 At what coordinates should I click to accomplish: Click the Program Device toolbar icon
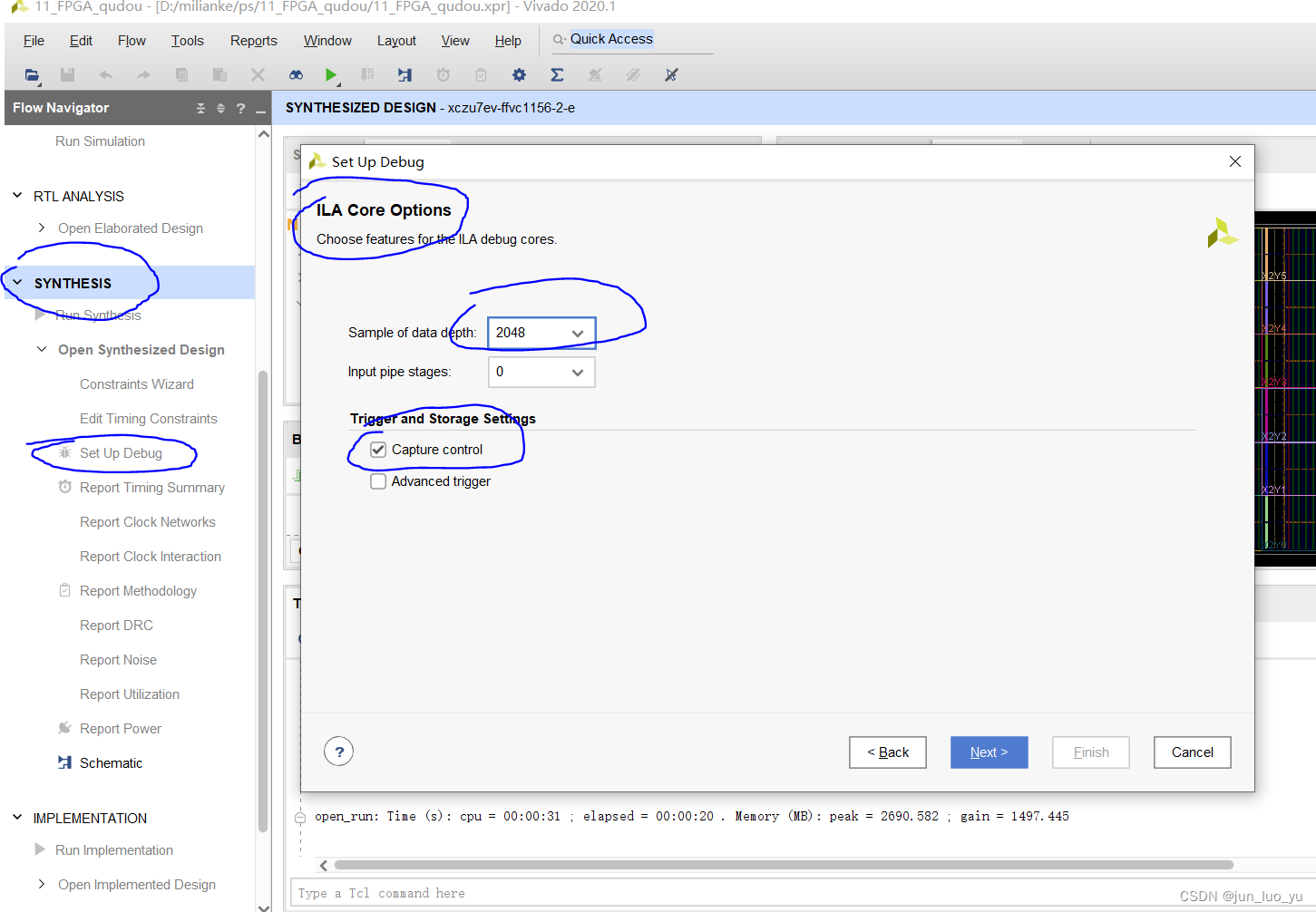[x=367, y=75]
